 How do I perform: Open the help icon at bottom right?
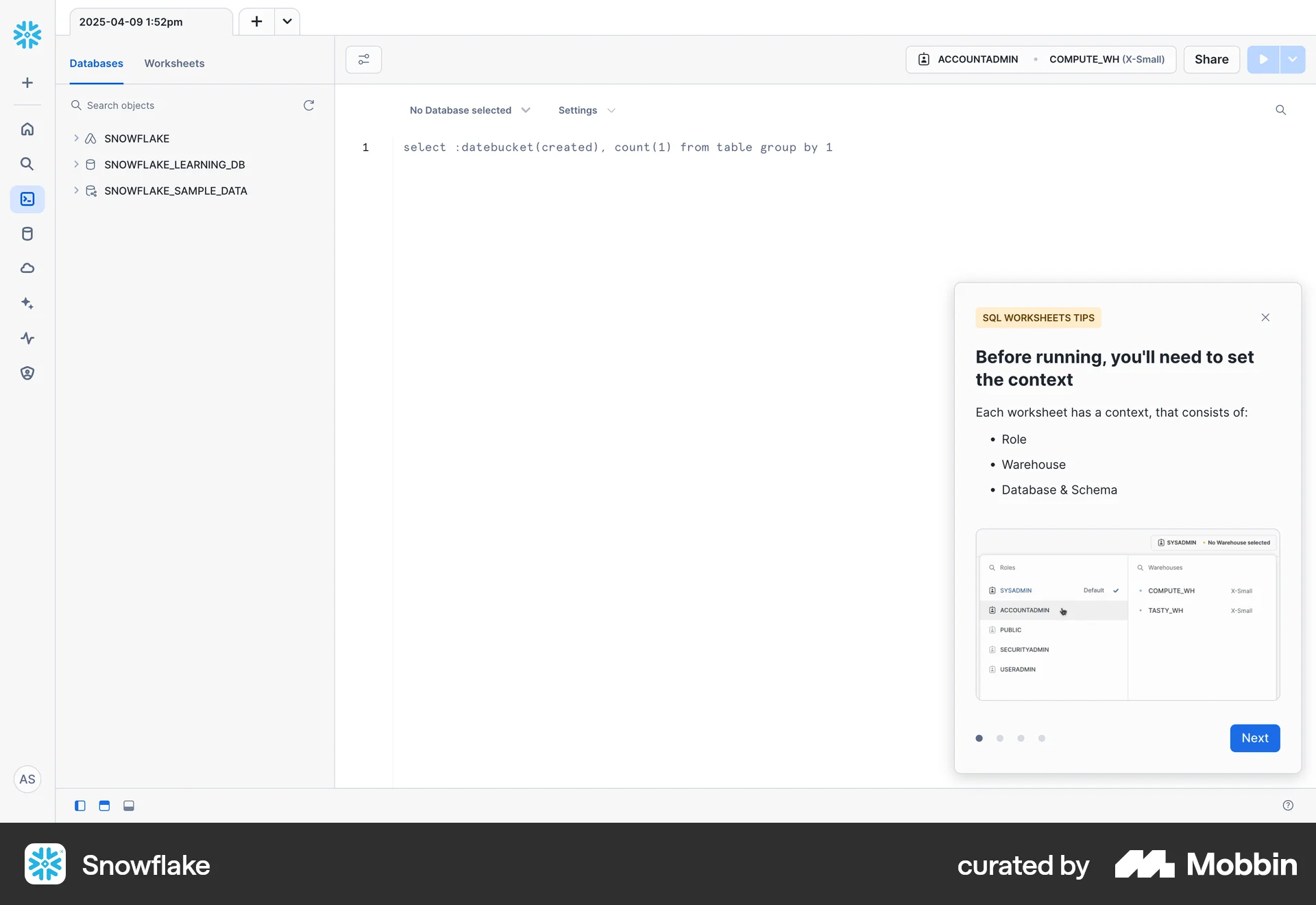1287,804
